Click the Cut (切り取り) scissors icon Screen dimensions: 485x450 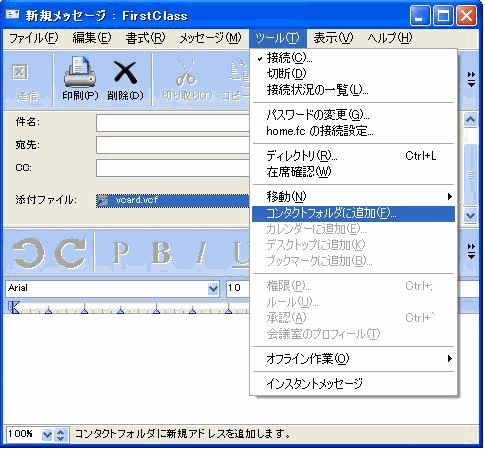coord(186,73)
